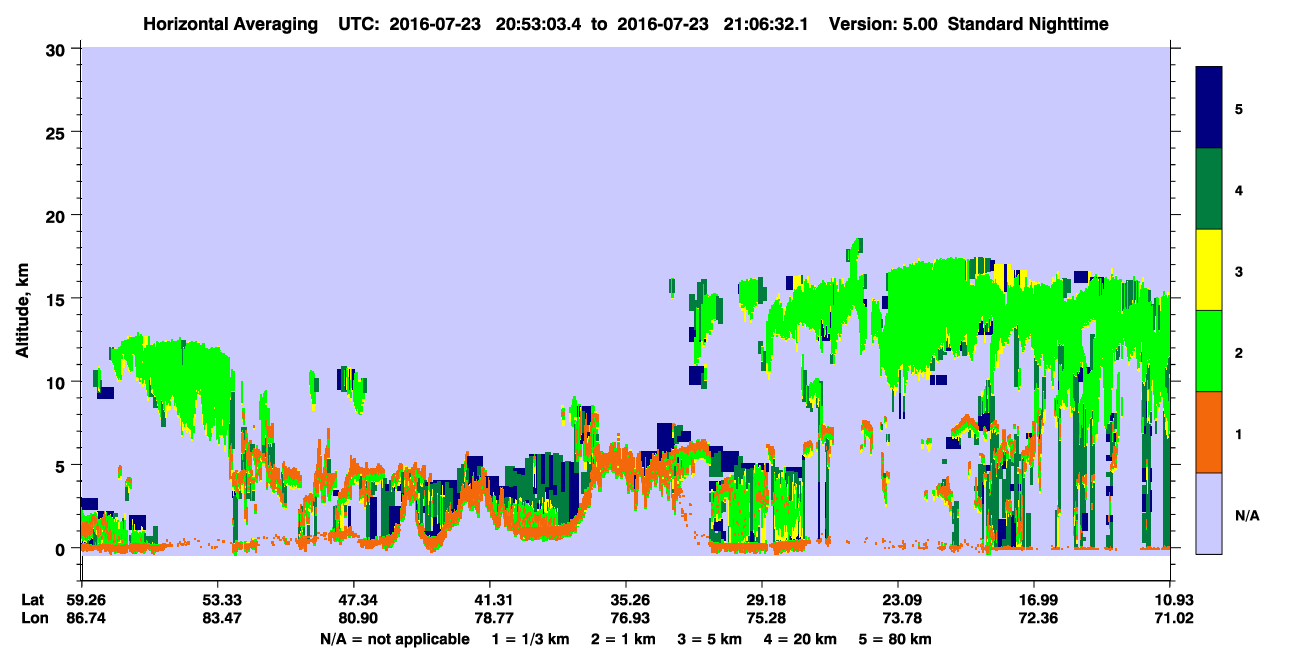The image size is (1300, 667).
Task: Click the colorbar label 1
Action: pyautogui.click(x=1239, y=434)
